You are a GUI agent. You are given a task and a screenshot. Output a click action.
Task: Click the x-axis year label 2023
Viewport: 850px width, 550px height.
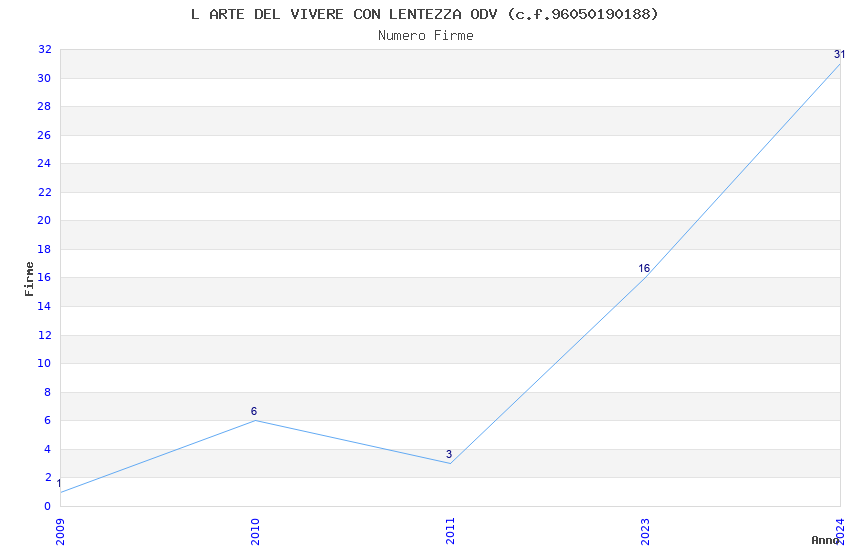645,532
